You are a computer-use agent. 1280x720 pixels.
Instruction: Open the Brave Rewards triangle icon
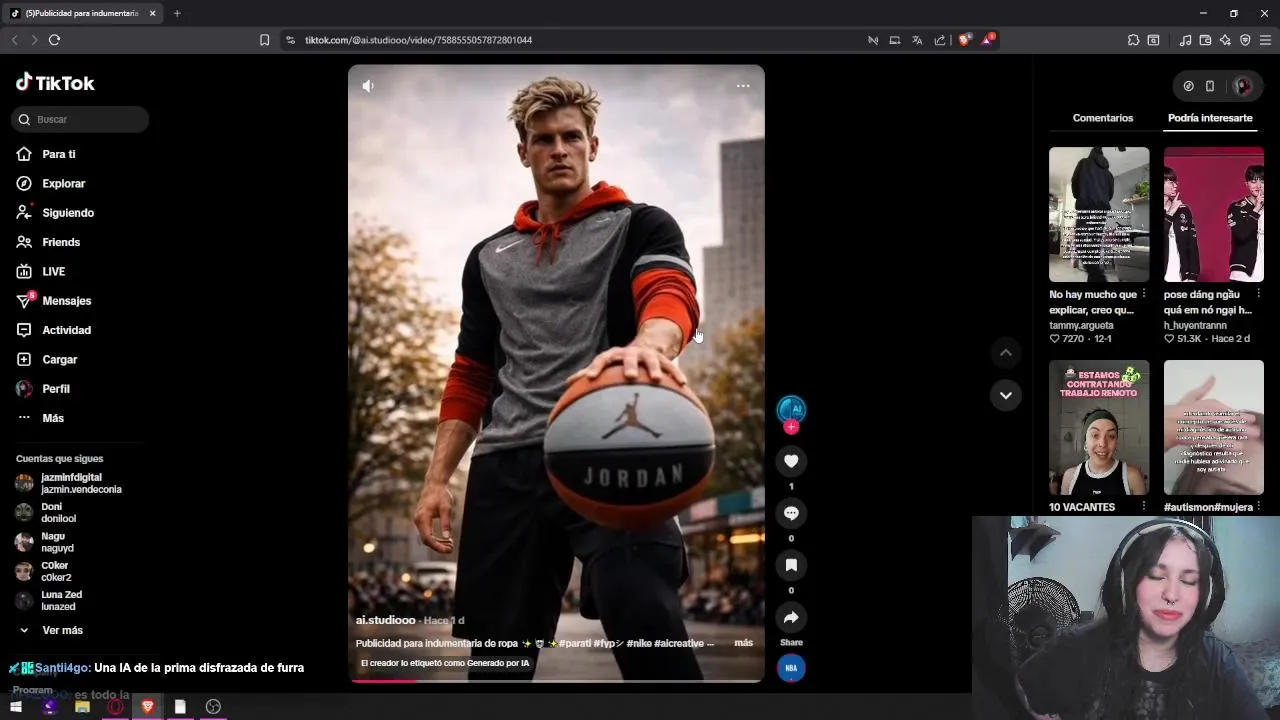988,40
